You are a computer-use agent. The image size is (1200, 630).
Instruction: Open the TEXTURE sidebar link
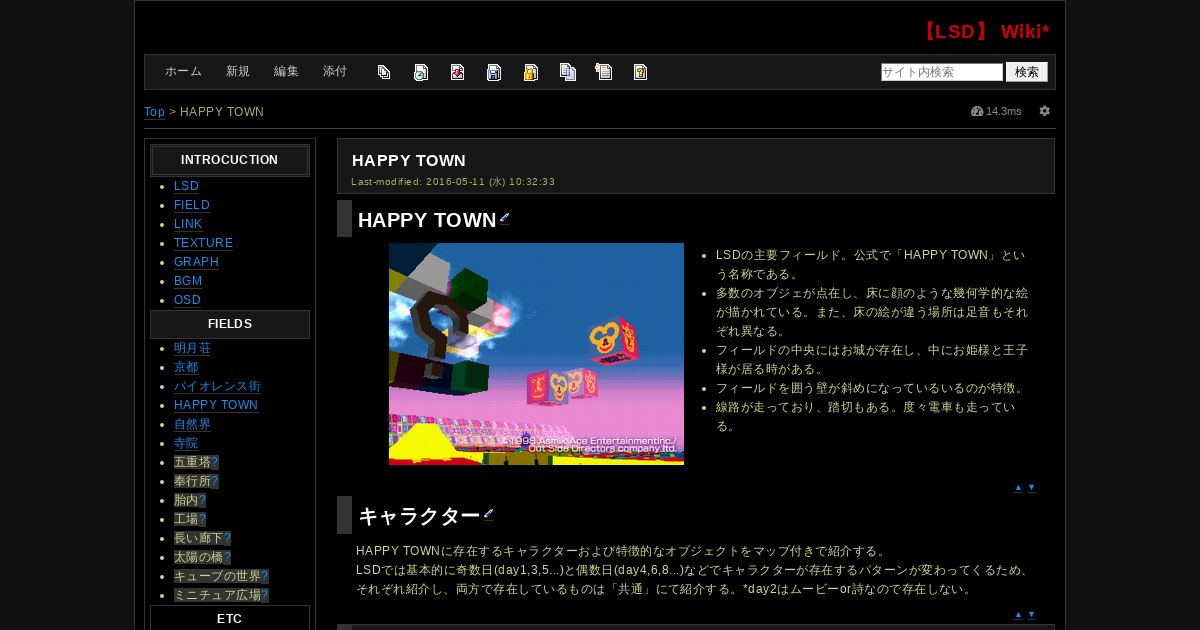(x=203, y=243)
